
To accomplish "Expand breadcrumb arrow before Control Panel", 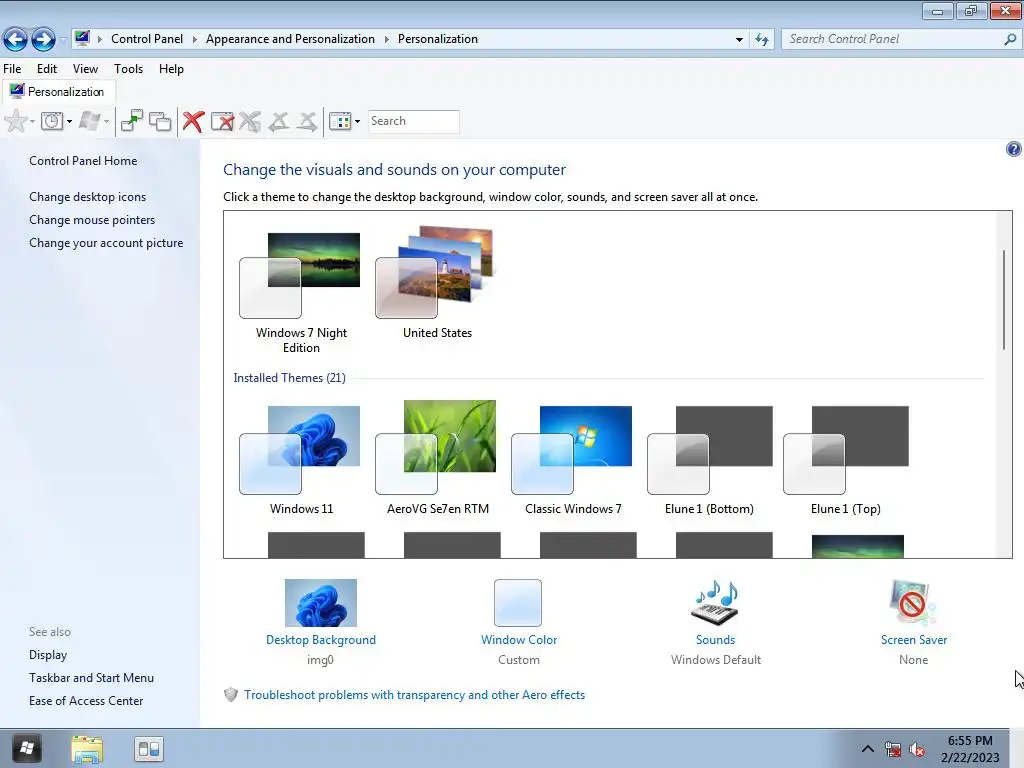I will [100, 39].
